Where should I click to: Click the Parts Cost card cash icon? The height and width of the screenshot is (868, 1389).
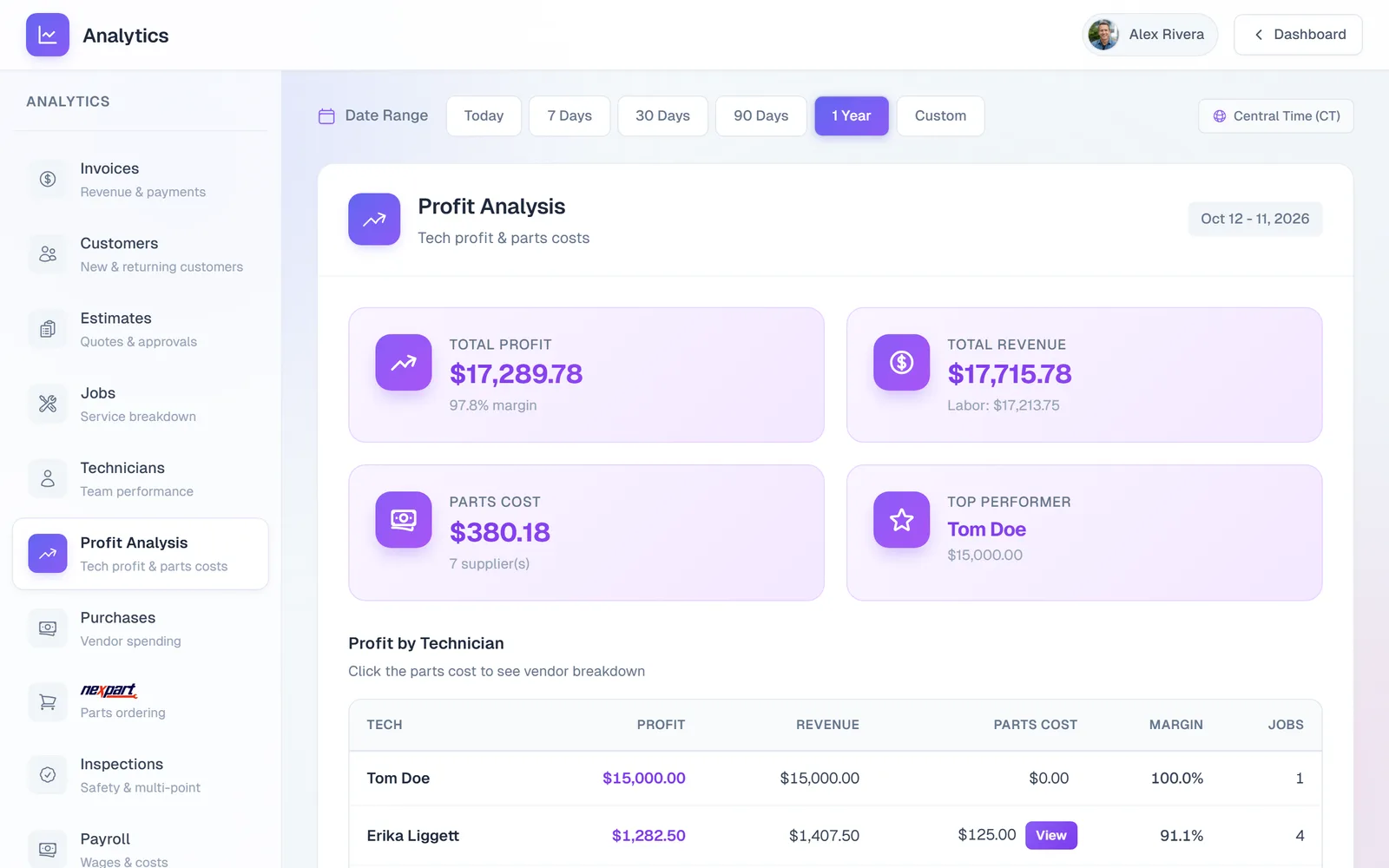coord(404,520)
